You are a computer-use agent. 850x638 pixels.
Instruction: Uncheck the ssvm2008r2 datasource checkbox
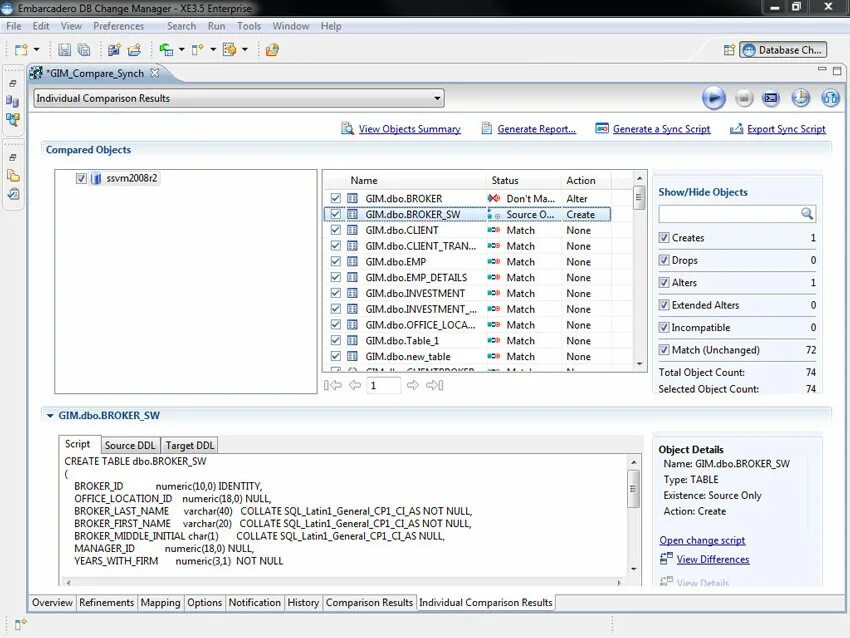coord(81,178)
